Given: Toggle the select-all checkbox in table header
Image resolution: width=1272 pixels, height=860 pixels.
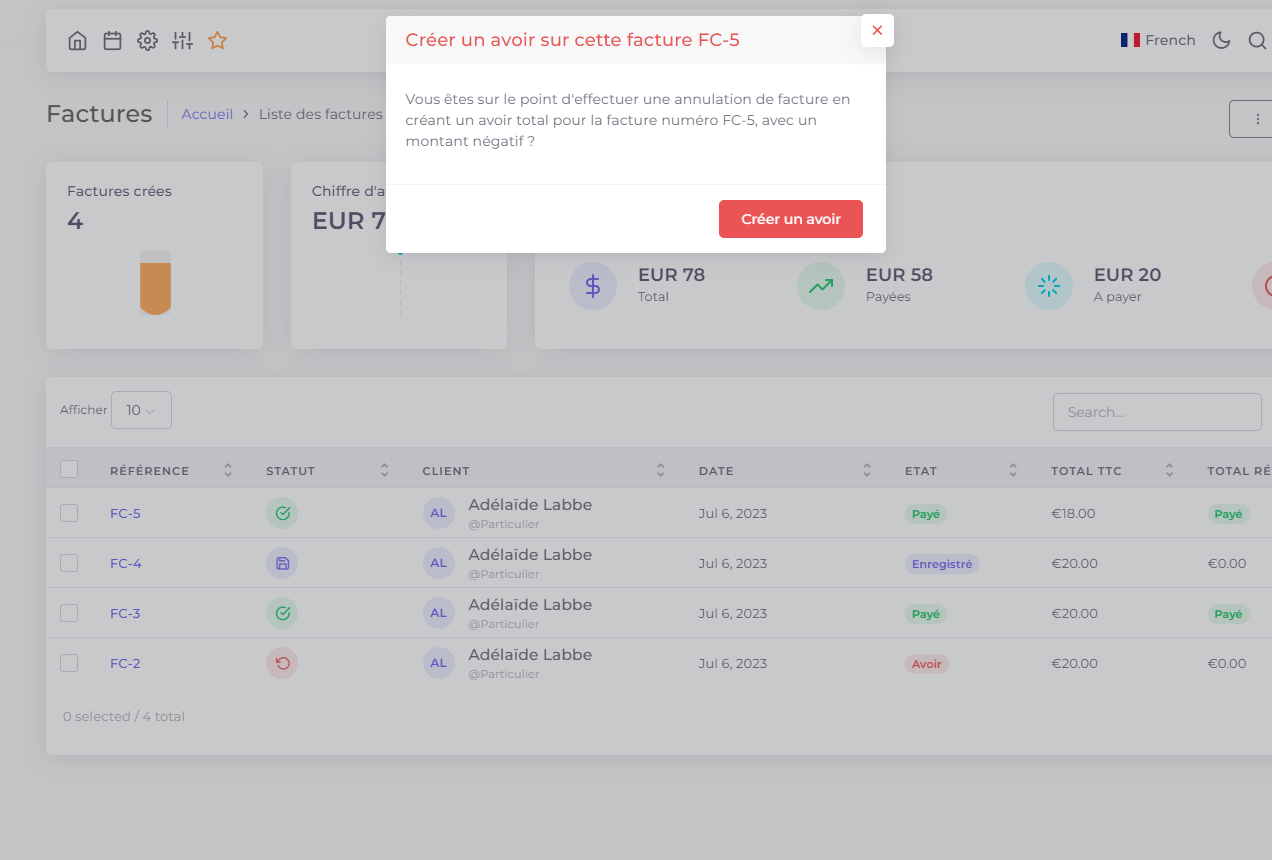Looking at the screenshot, I should coord(69,469).
